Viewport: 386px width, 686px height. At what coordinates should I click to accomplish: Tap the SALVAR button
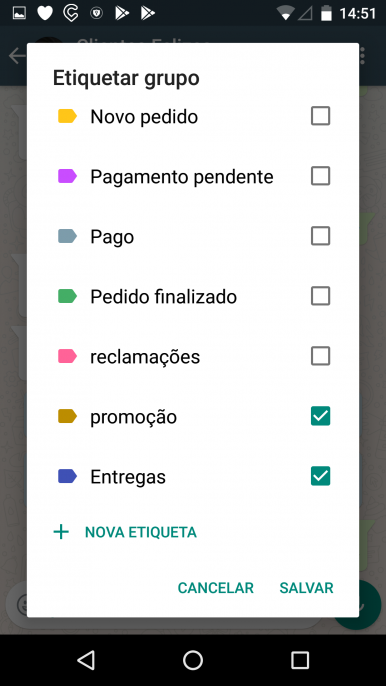pos(306,588)
